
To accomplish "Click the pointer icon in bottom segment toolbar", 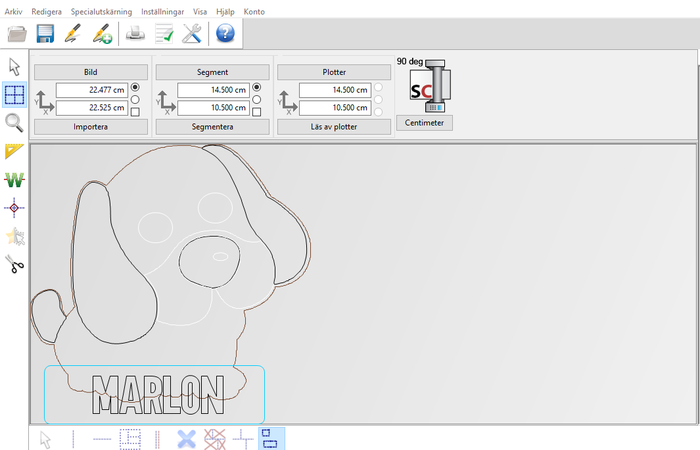I will 45,440.
